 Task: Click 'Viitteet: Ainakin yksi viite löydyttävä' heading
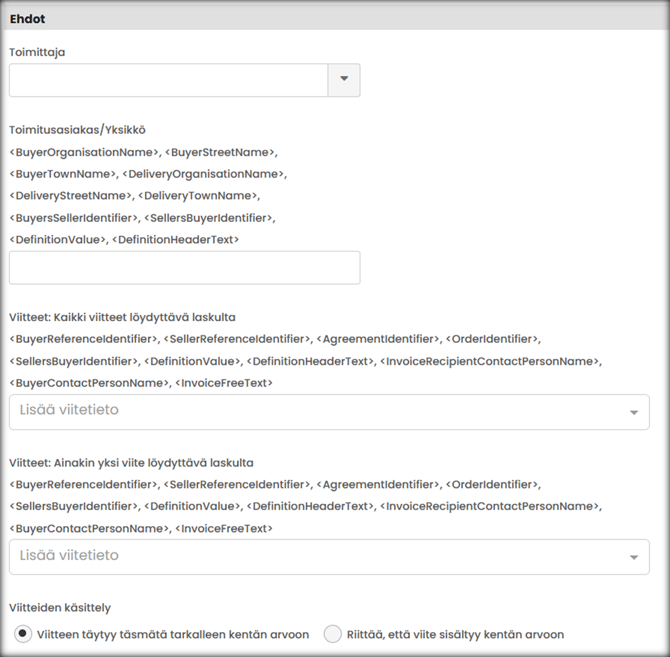[x=131, y=462]
